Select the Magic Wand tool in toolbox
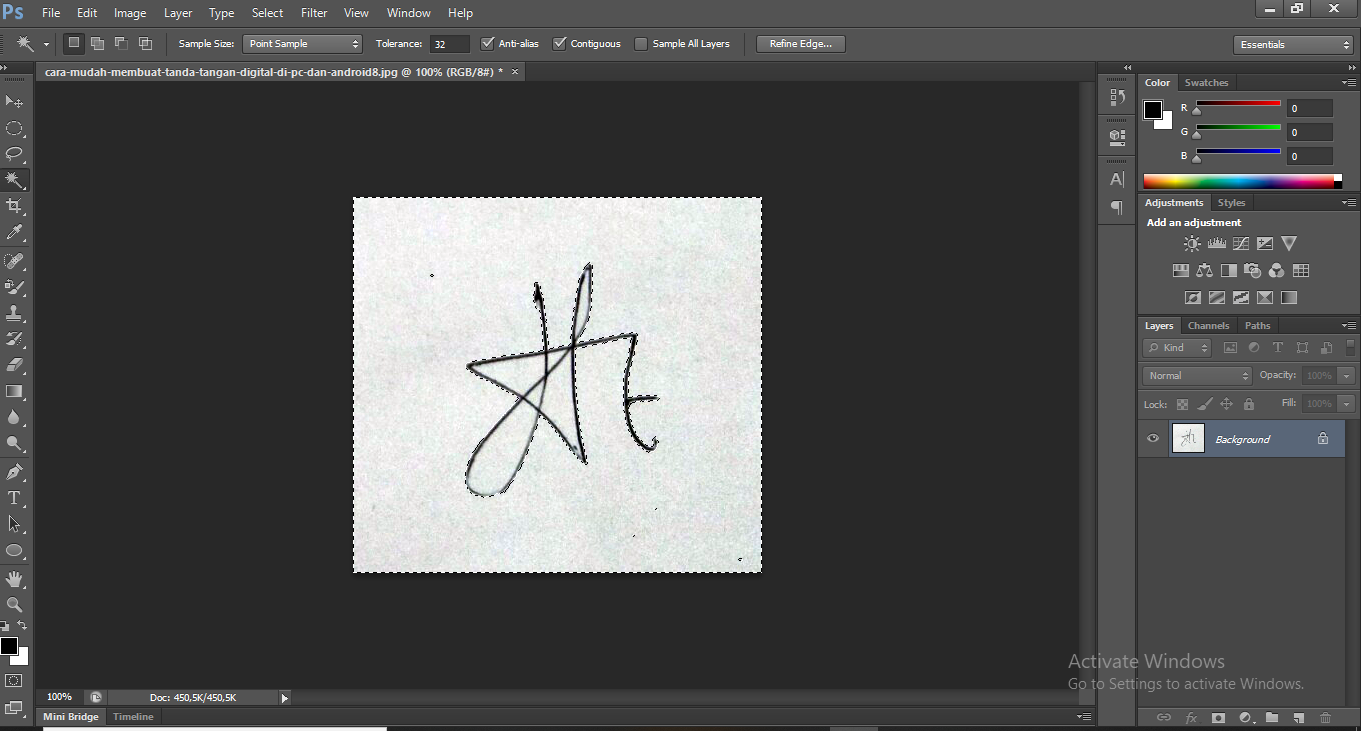The width and height of the screenshot is (1361, 731). [14, 180]
